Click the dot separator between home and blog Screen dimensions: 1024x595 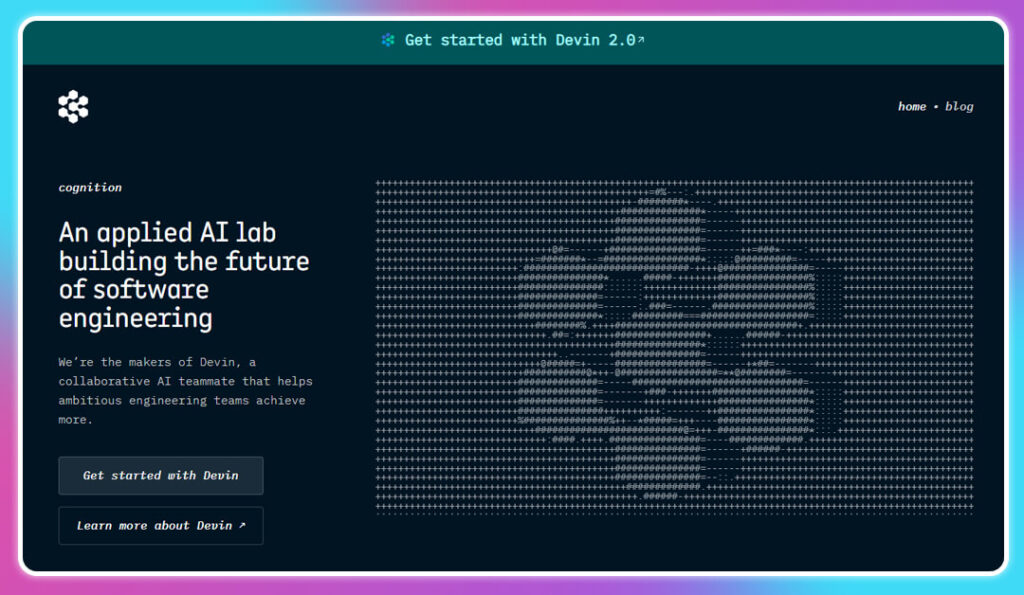point(936,106)
